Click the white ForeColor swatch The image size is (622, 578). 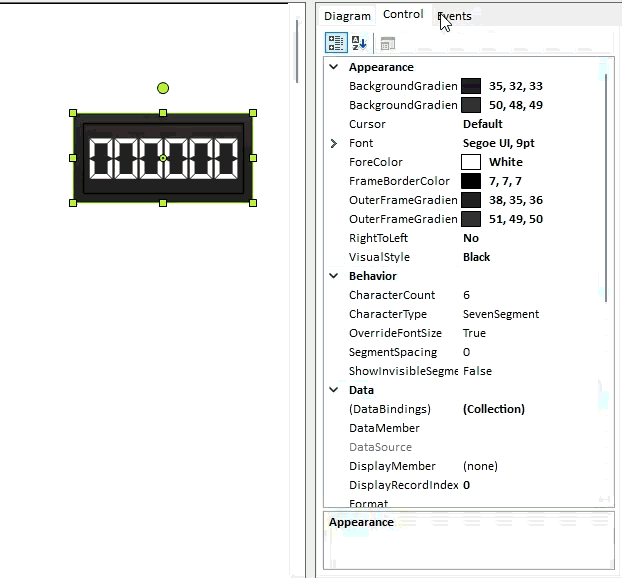click(471, 162)
